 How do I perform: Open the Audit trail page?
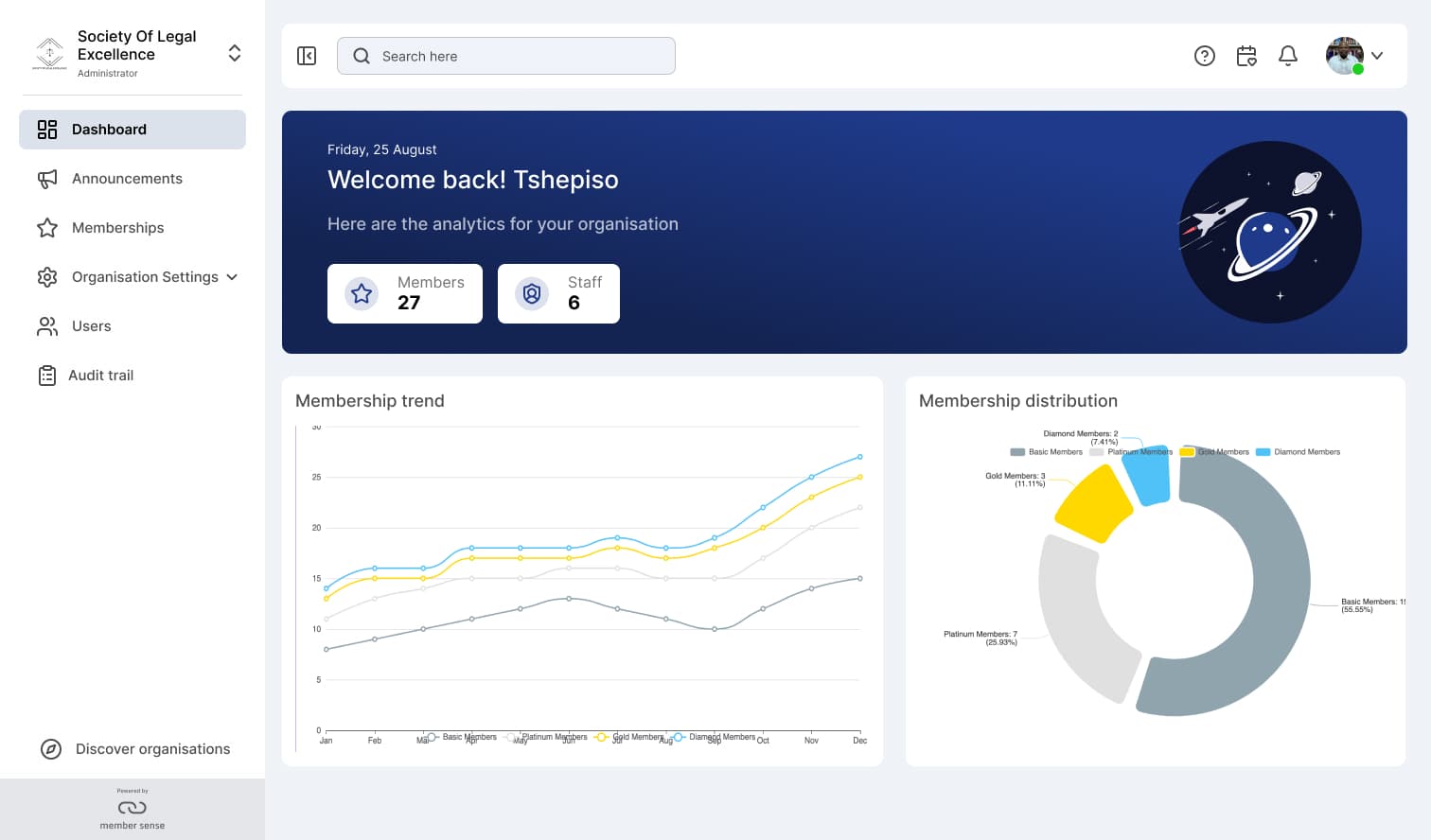(x=100, y=376)
